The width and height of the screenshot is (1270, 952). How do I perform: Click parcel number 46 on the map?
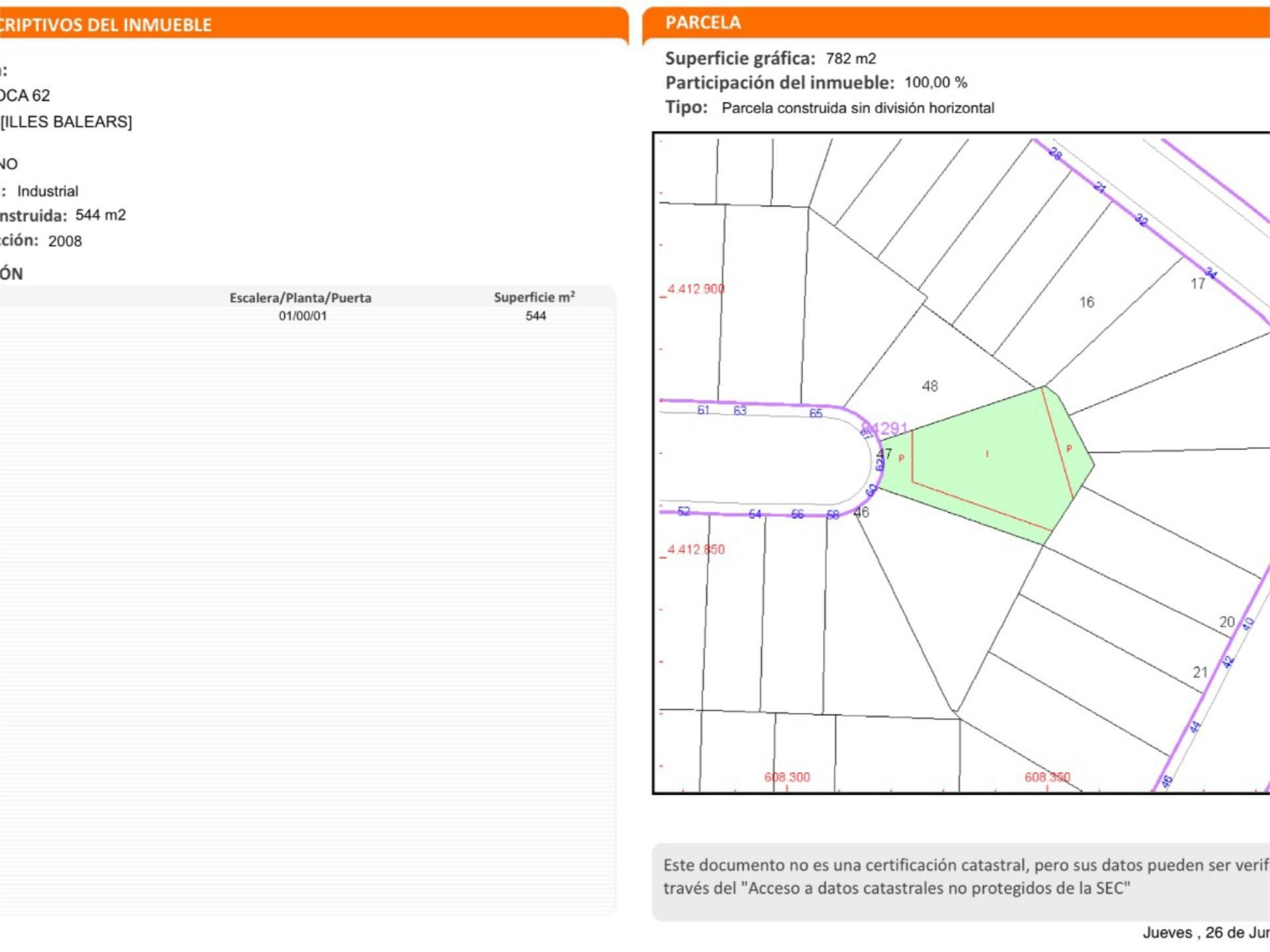[861, 512]
